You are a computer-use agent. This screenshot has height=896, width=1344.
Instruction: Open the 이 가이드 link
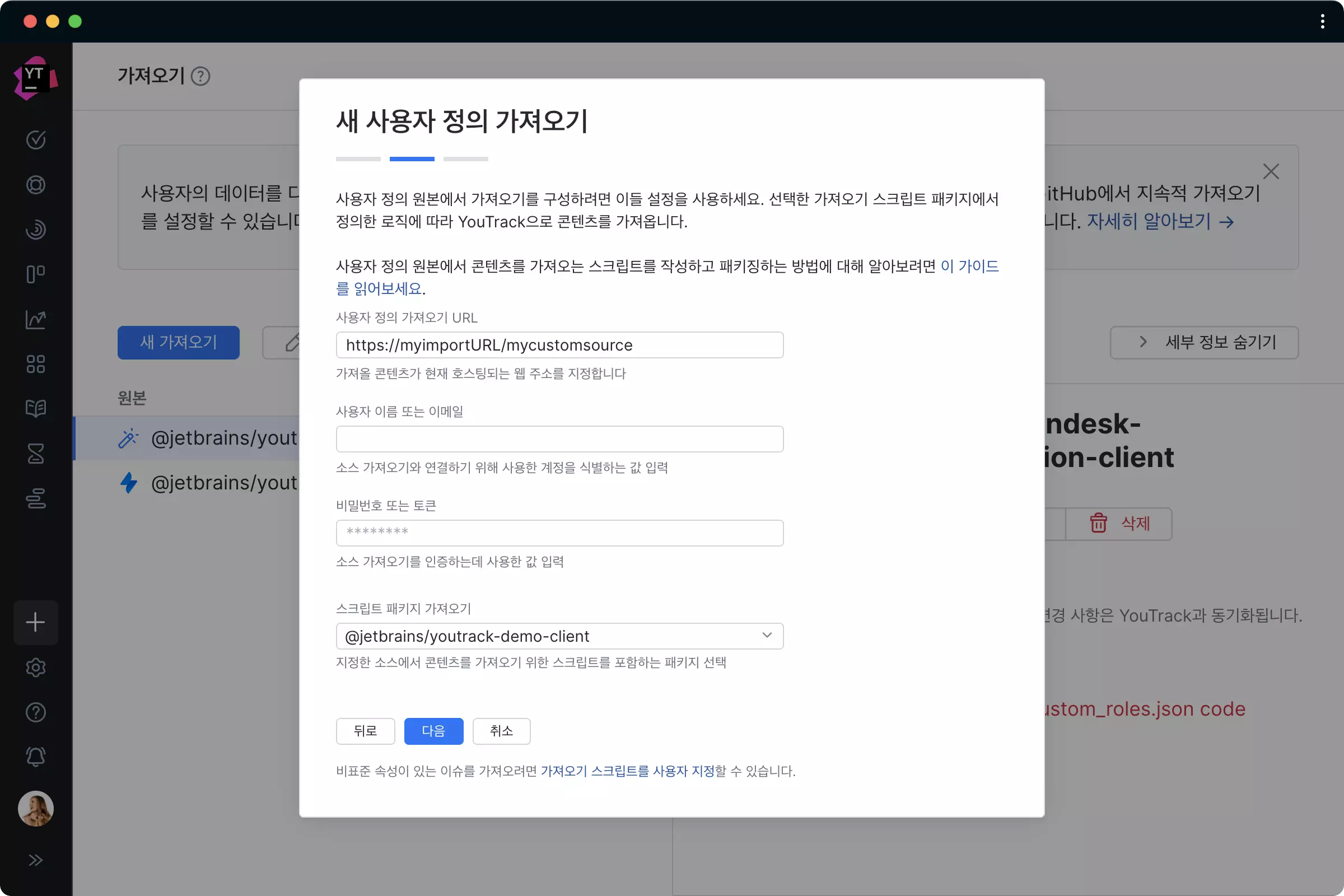(970, 265)
